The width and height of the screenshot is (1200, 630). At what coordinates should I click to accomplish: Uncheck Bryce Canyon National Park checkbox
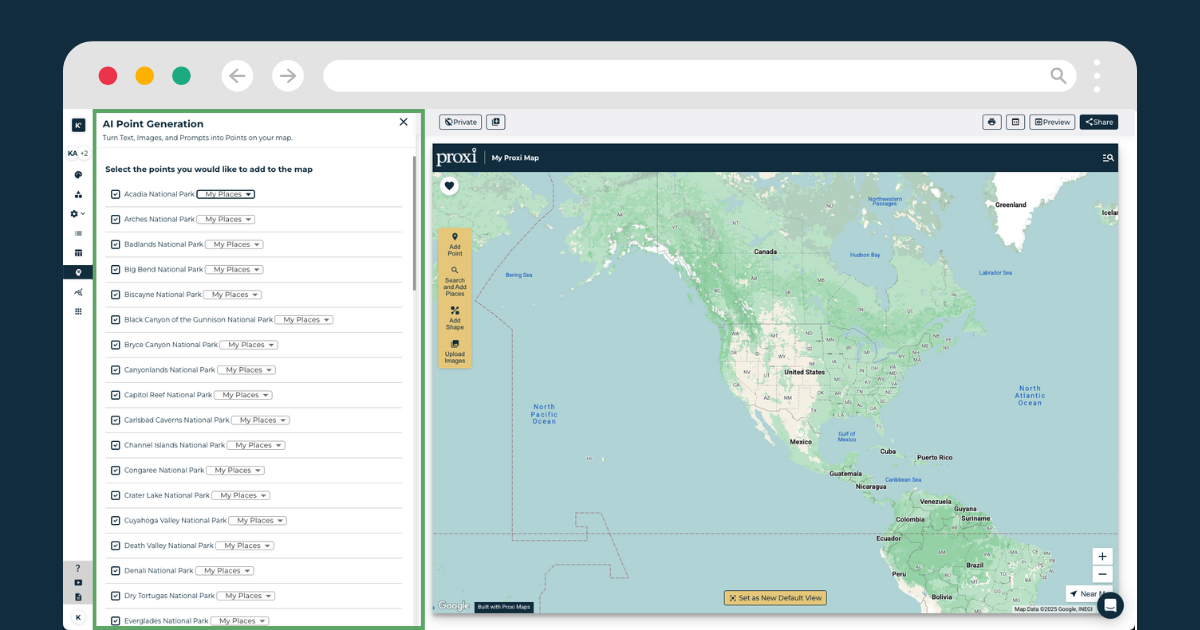point(116,345)
